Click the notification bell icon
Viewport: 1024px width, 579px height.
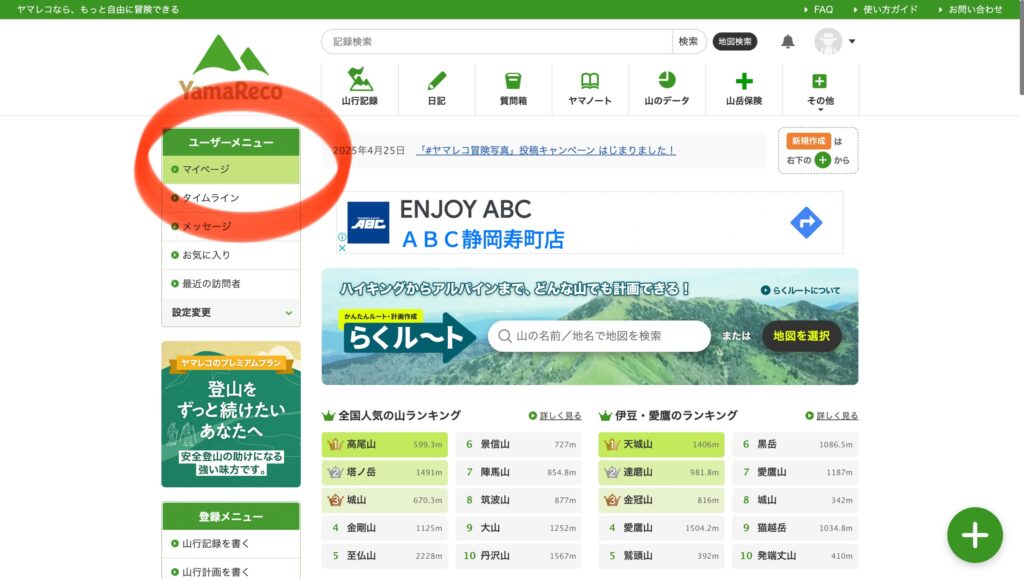788,42
